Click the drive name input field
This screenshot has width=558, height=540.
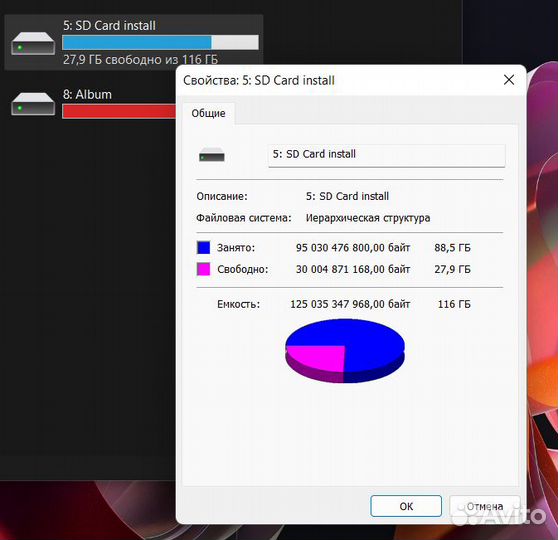click(386, 155)
